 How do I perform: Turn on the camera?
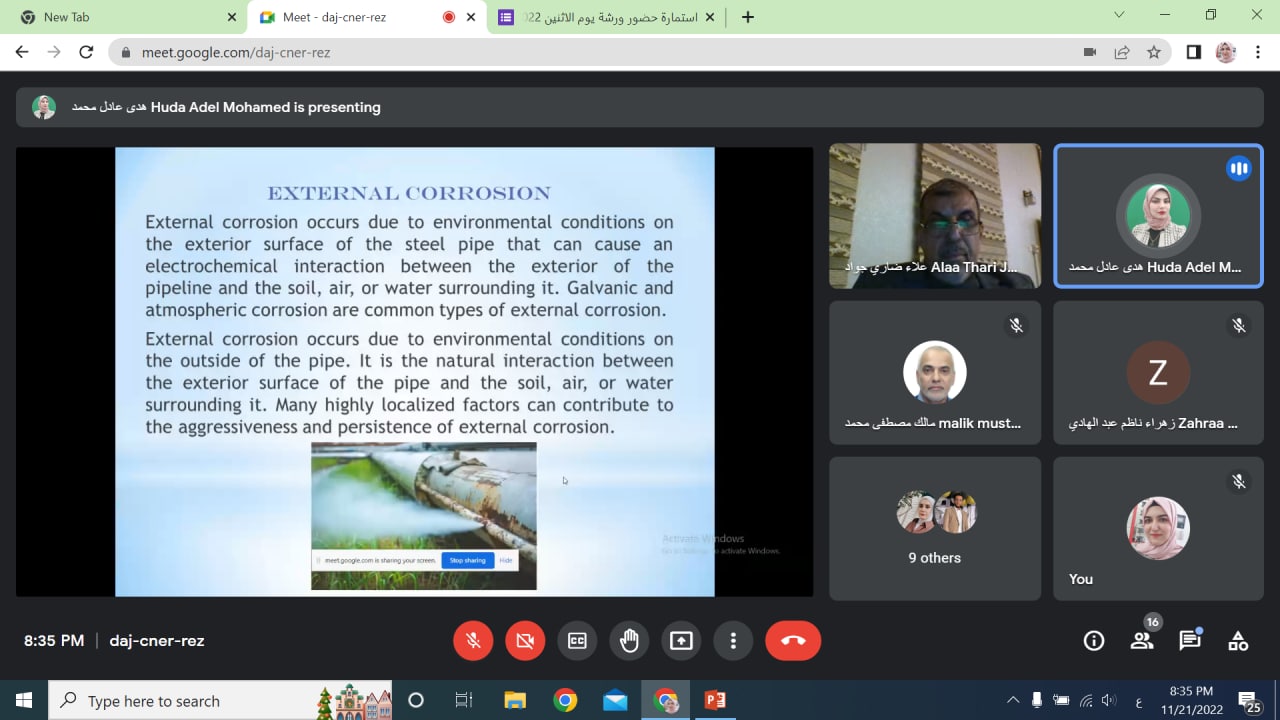525,641
